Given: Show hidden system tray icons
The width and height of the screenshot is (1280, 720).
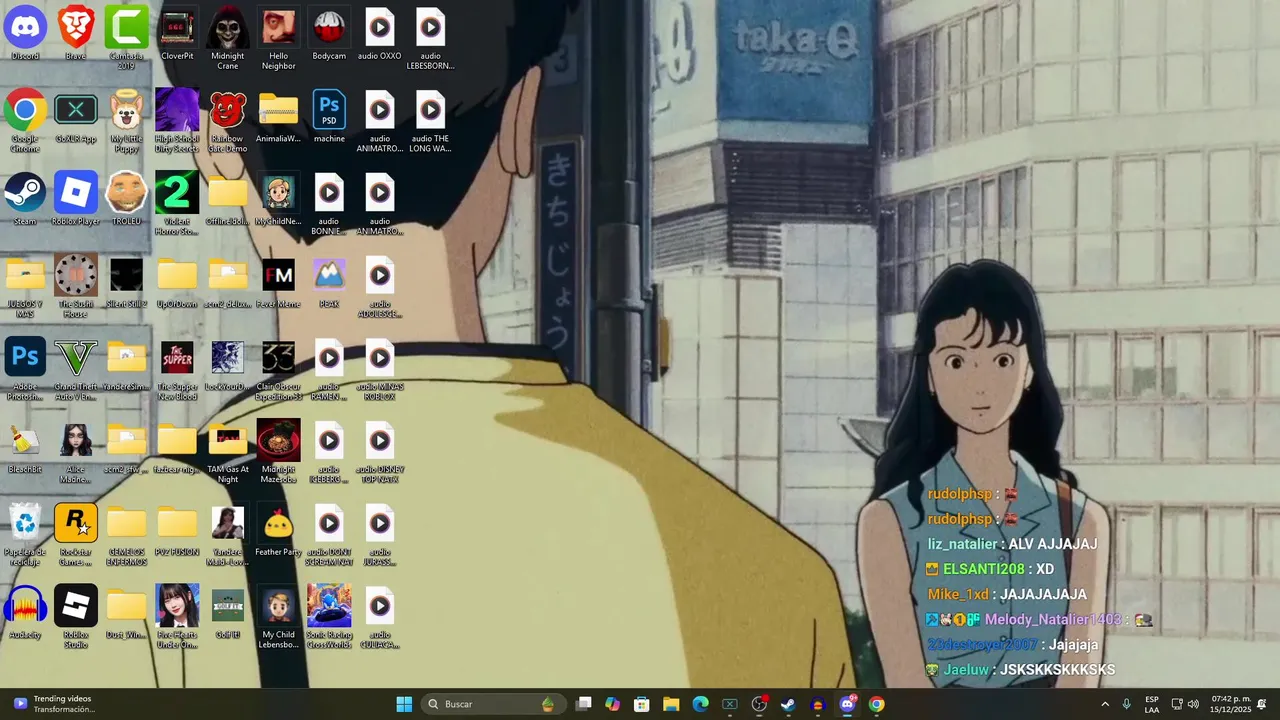Looking at the screenshot, I should point(1105,704).
